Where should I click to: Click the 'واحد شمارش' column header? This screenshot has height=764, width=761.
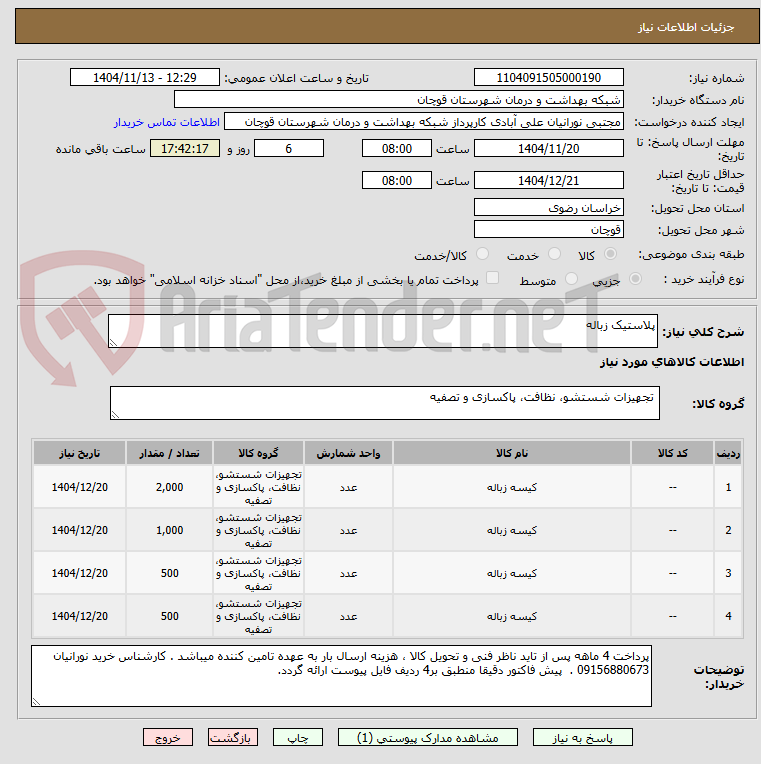pyautogui.click(x=348, y=453)
